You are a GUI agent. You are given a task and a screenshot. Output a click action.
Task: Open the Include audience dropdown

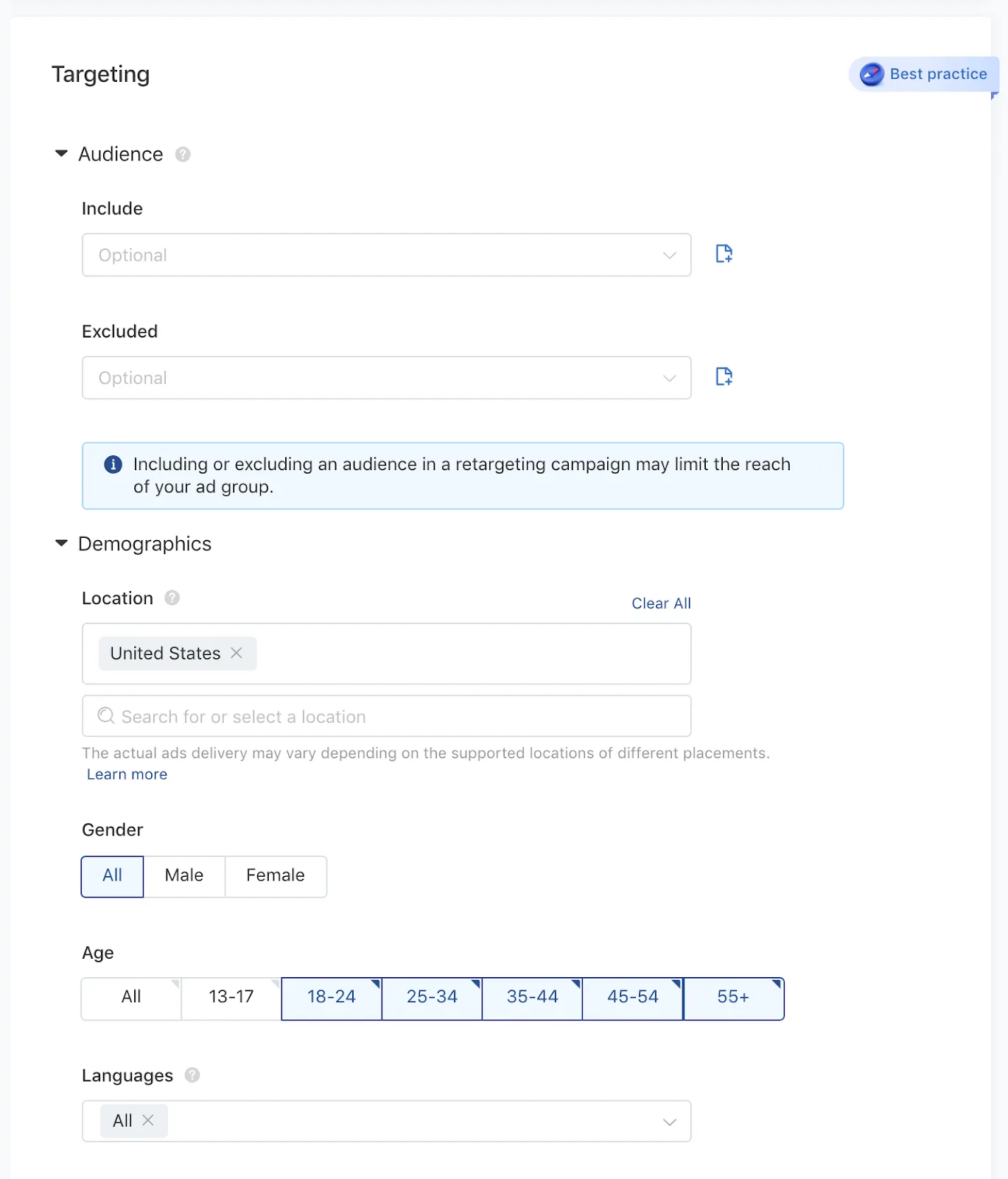pyautogui.click(x=386, y=255)
